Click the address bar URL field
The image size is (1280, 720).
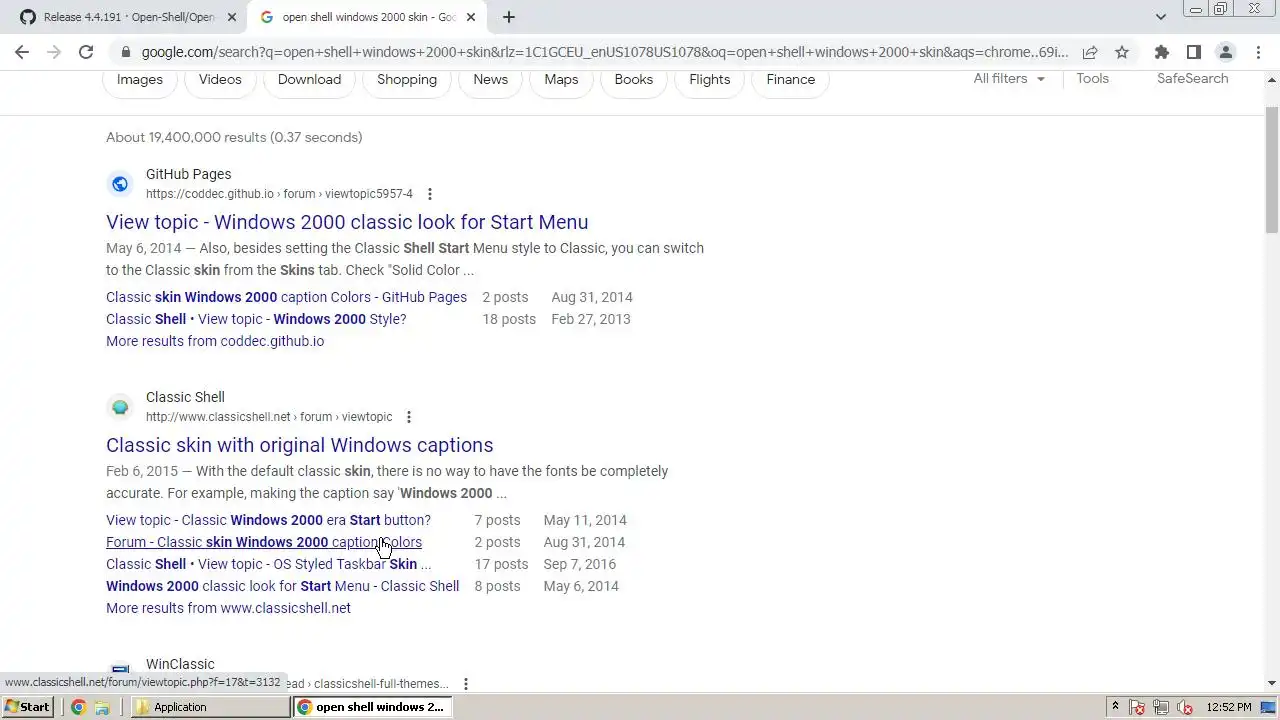click(604, 52)
